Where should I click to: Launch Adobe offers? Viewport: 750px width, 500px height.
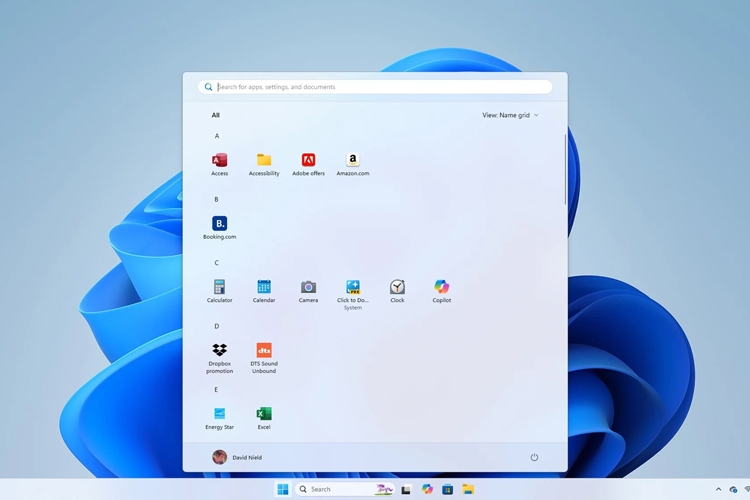pyautogui.click(x=309, y=164)
